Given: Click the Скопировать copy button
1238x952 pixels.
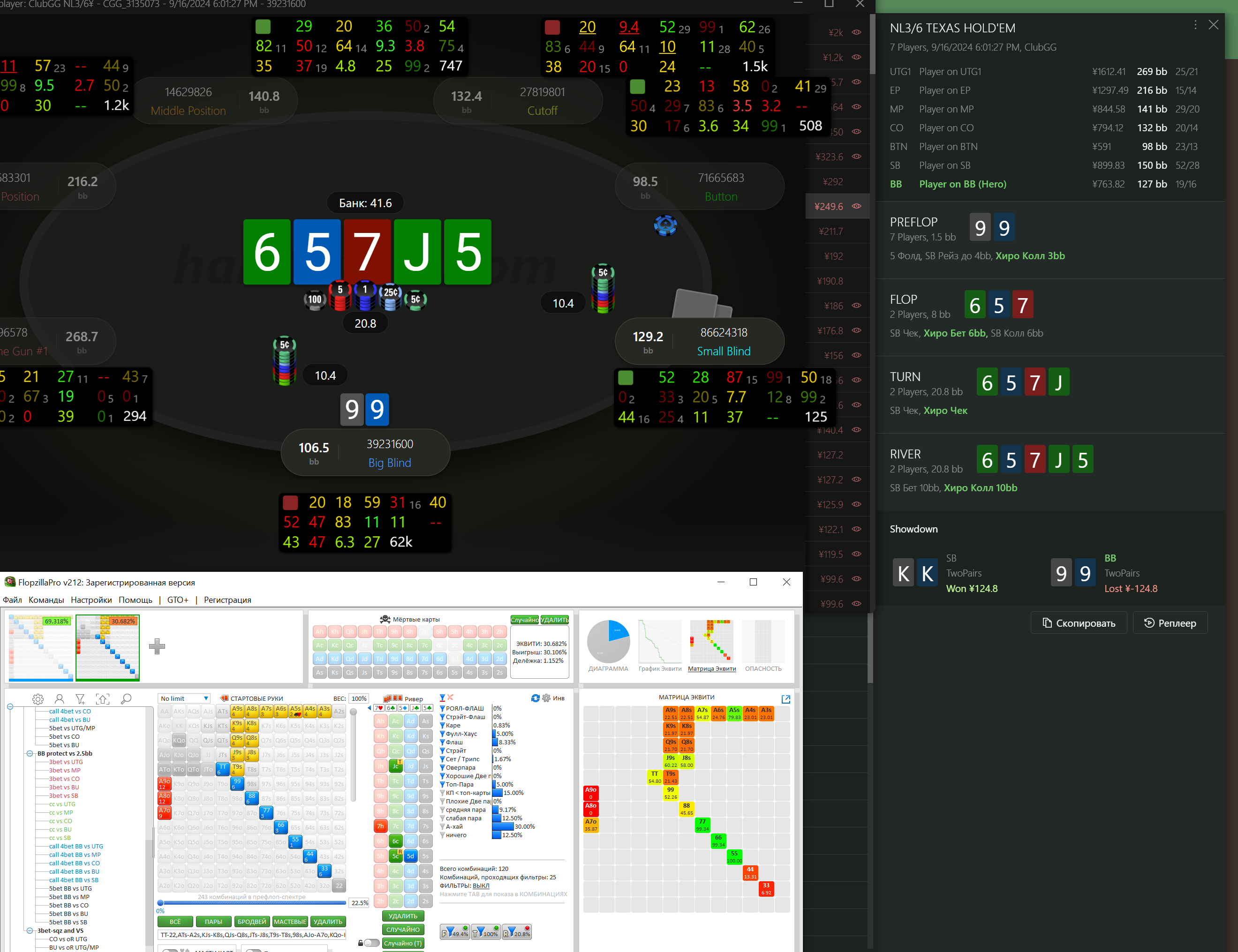Looking at the screenshot, I should pos(1079,623).
